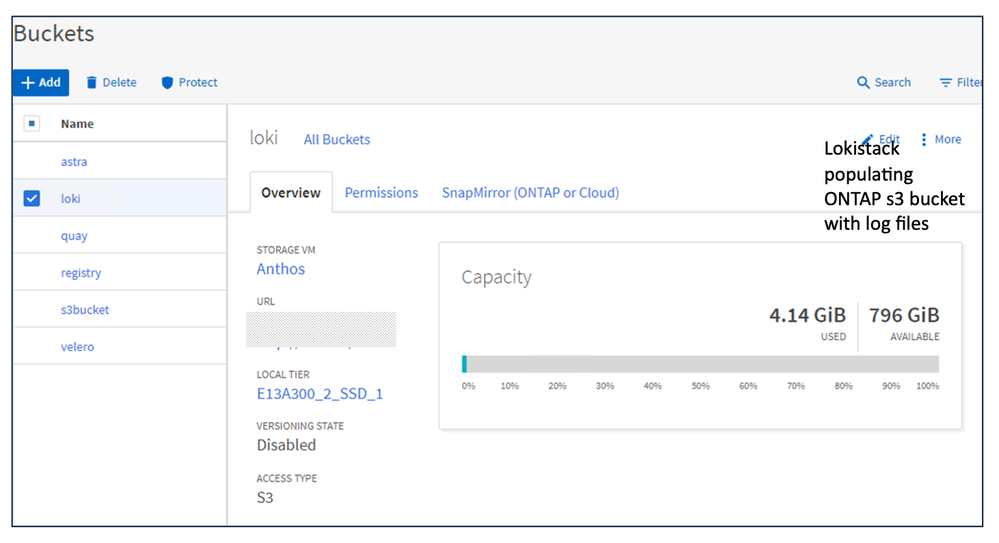999x543 pixels.
Task: Go back via All Buckets link
Action: [337, 140]
